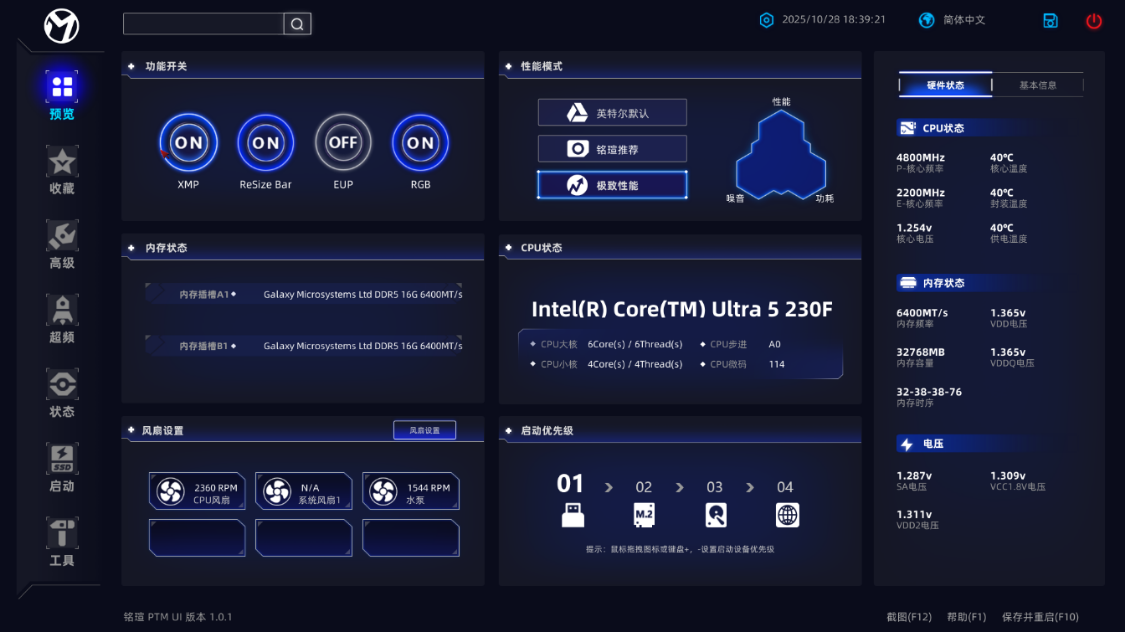Viewport: 1125px width, 632px height.
Task: Click the CPU风扇 fan icon
Action: pyautogui.click(x=171, y=491)
